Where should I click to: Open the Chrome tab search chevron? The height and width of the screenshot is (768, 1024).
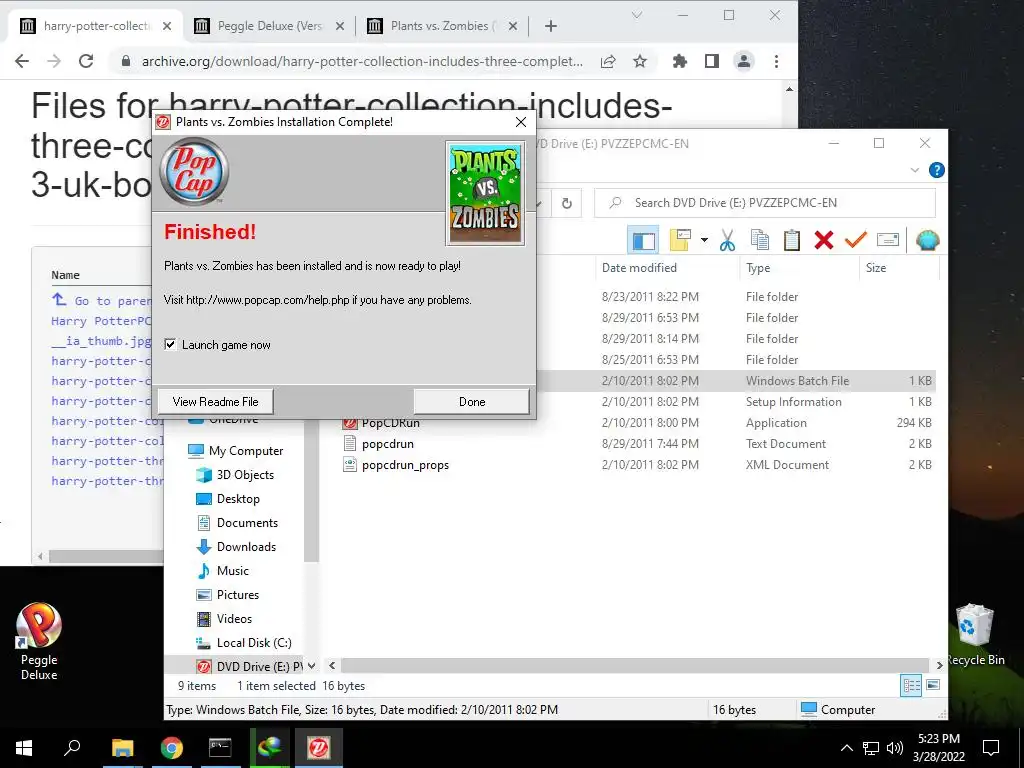pos(637,15)
